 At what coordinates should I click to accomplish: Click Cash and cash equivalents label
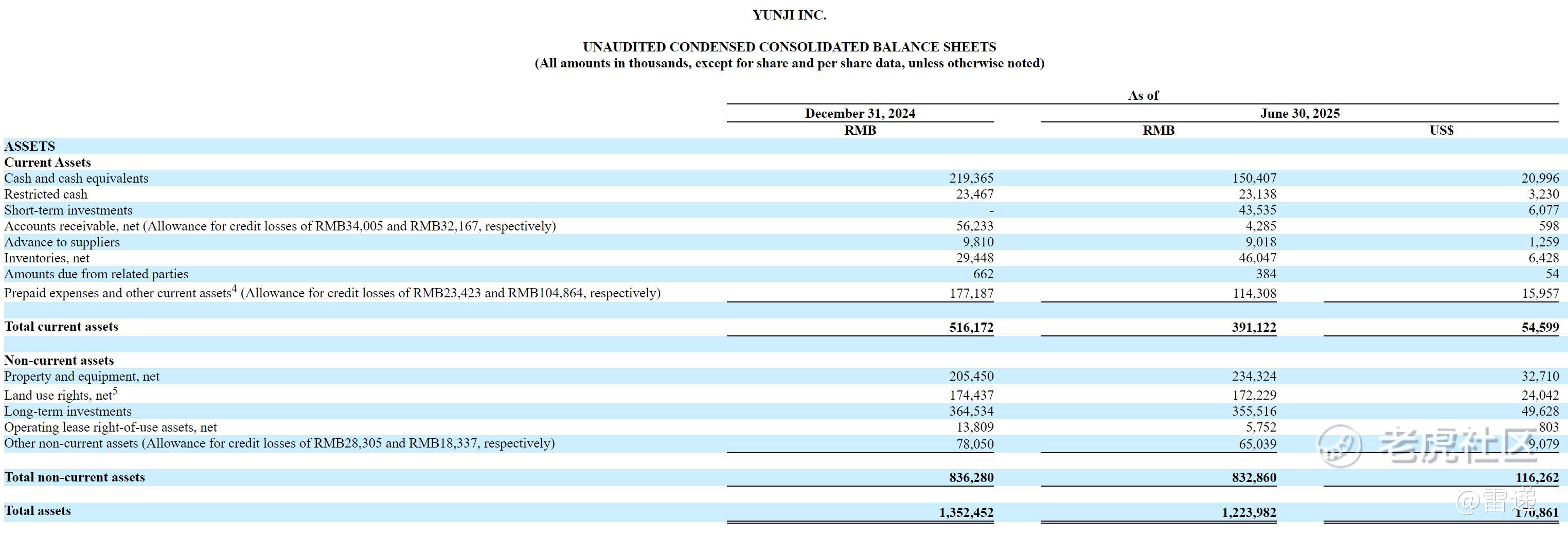(x=76, y=178)
